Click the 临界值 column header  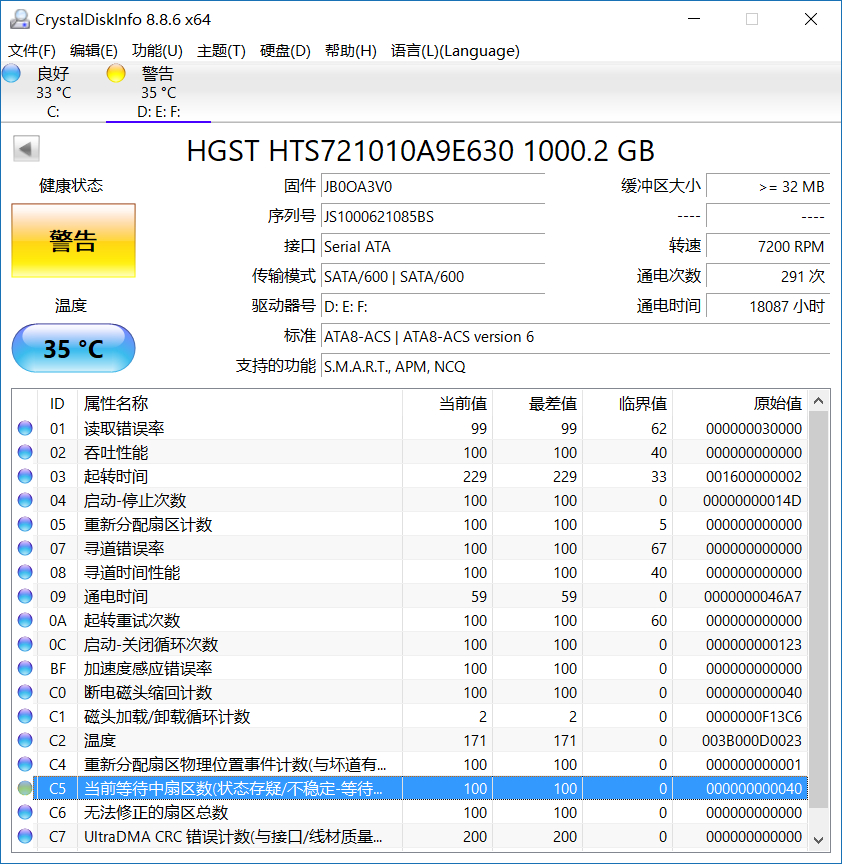pyautogui.click(x=628, y=403)
